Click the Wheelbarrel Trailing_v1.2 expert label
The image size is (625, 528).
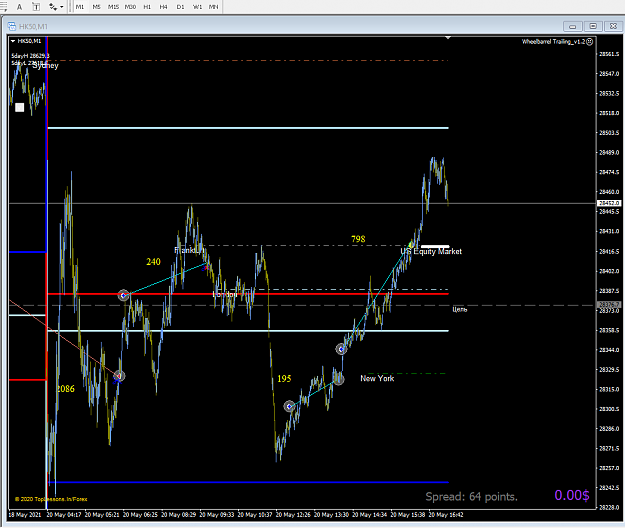(x=554, y=41)
